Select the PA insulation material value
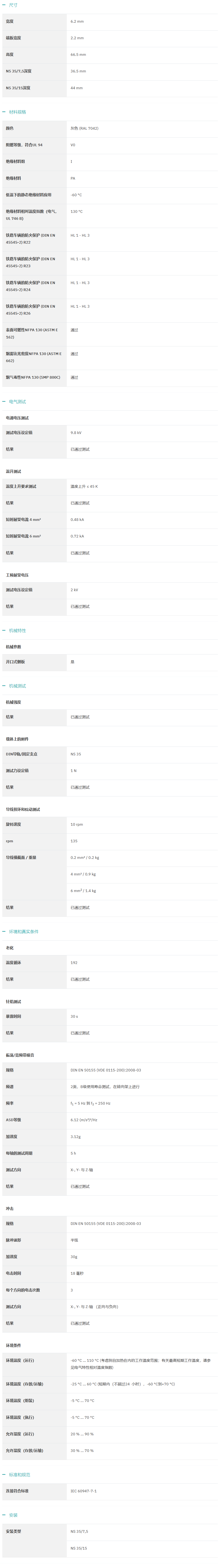 73,178
